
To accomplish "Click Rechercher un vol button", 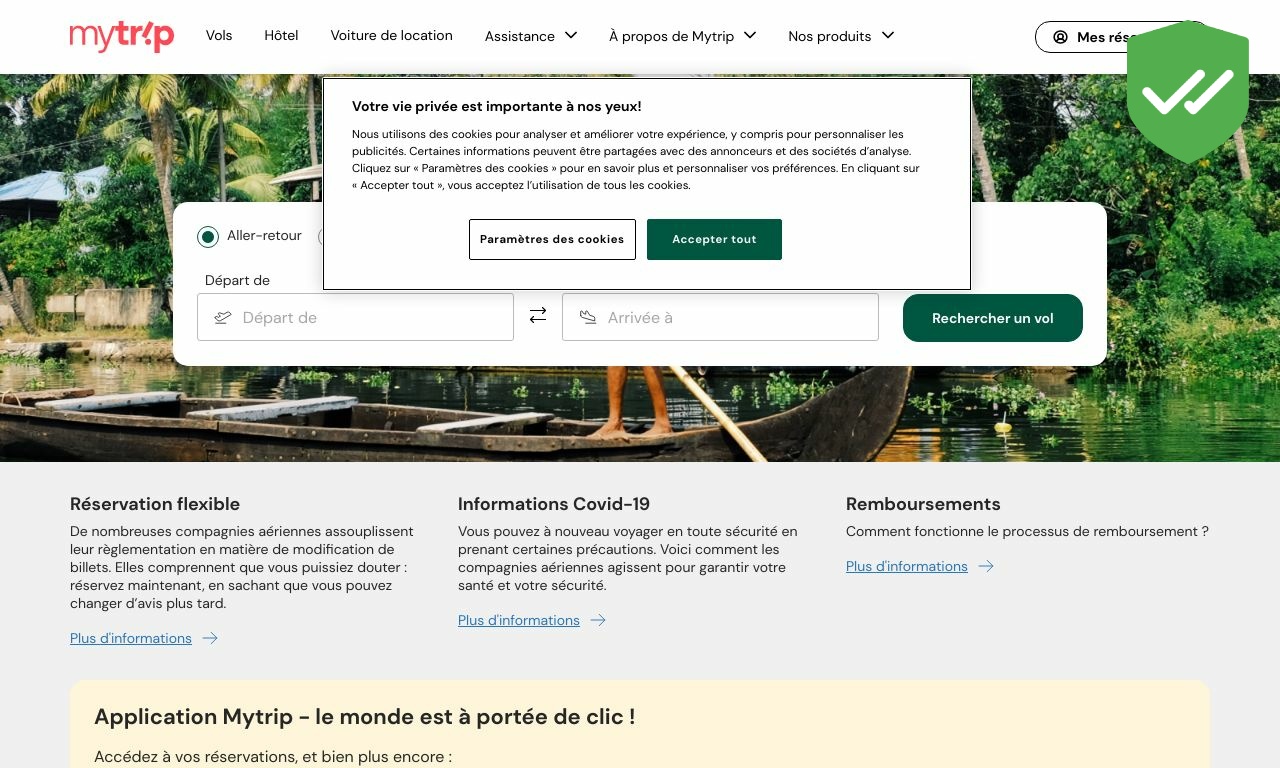I will (993, 318).
